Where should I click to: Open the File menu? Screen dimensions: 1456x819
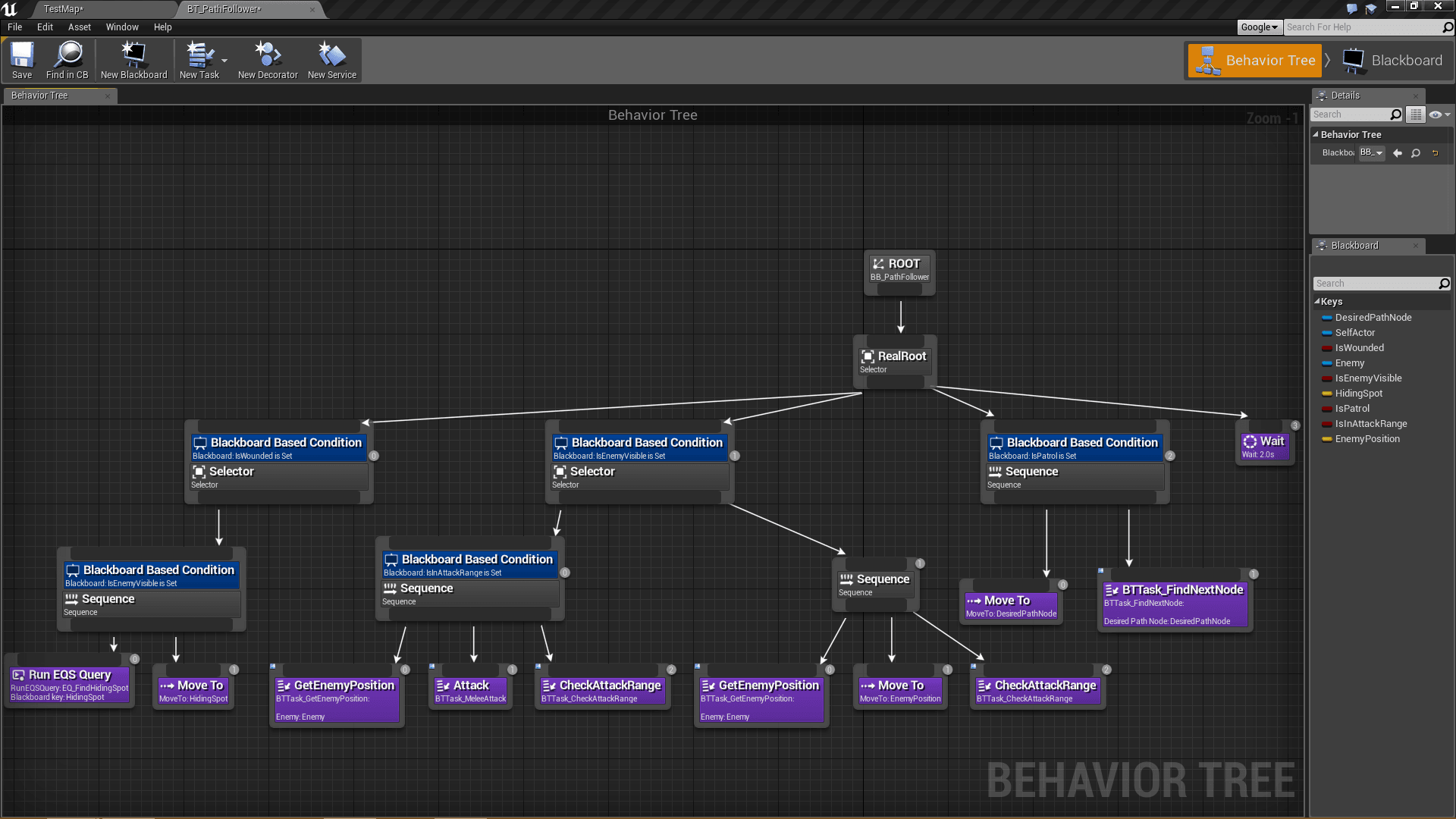[x=14, y=27]
